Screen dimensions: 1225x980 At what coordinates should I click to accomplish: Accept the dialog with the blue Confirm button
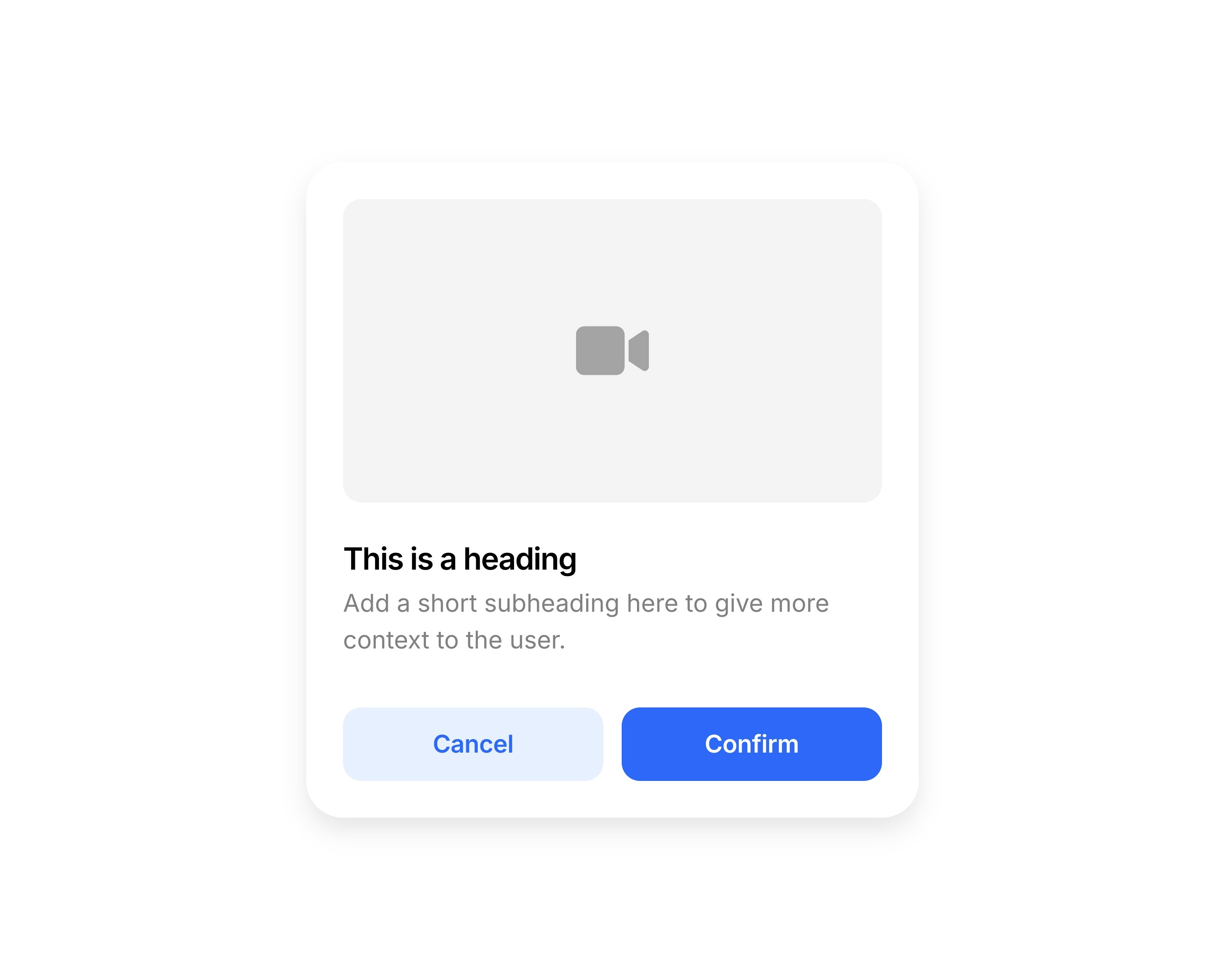pos(751,744)
